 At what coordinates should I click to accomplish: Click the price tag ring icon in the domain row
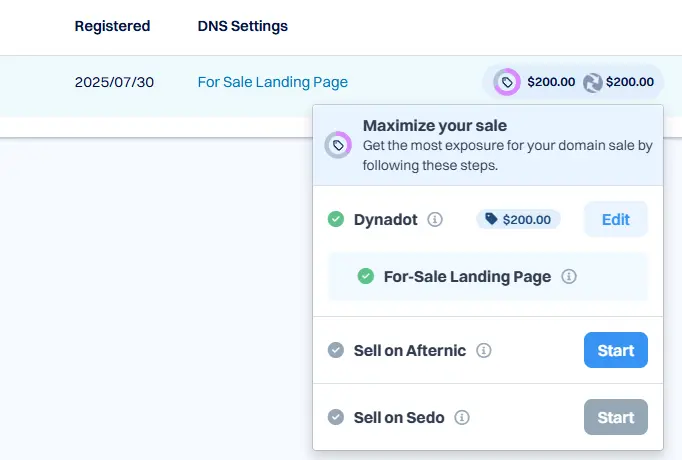(507, 82)
